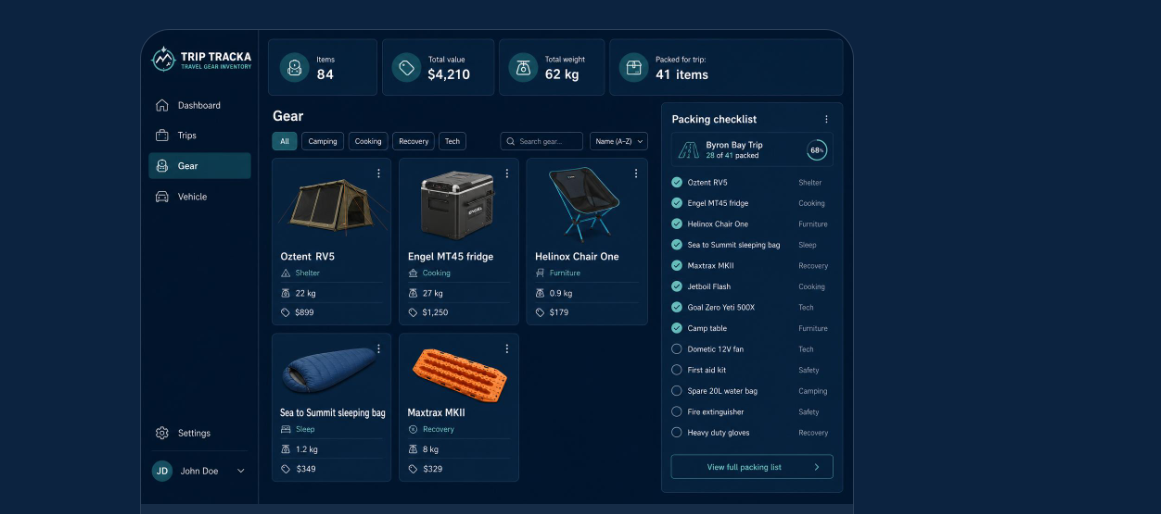Open the Maxtrax MKII card three-dot menu
Screen dimensions: 1161x514
click(x=506, y=348)
